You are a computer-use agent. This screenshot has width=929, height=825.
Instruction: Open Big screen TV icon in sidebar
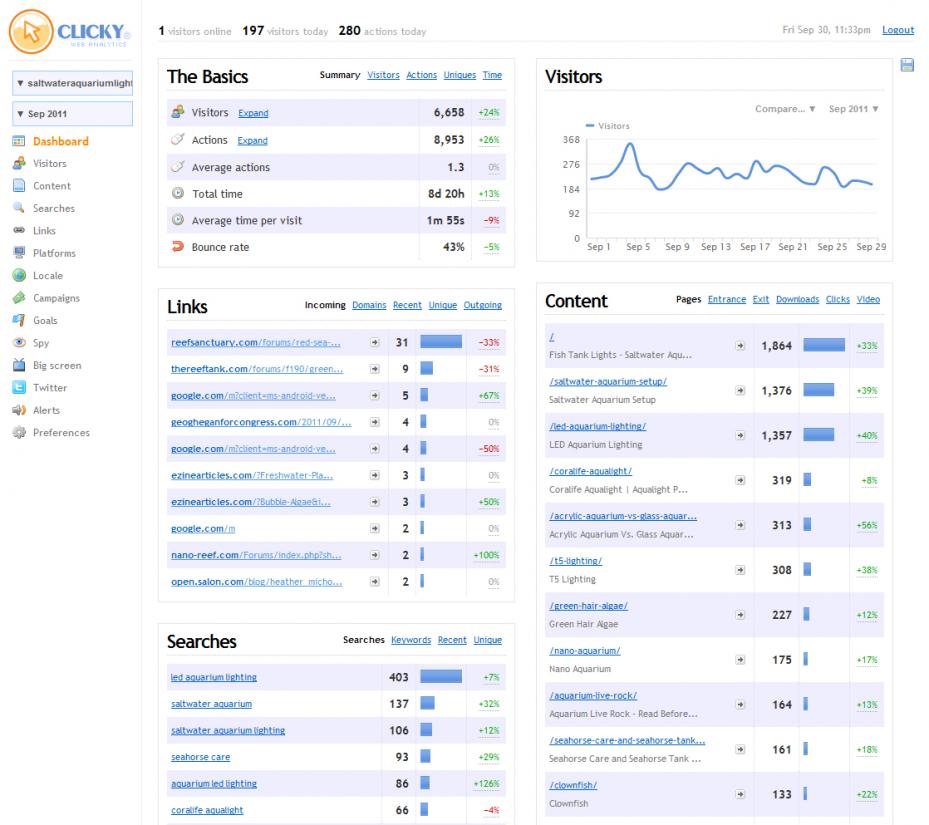(20, 365)
